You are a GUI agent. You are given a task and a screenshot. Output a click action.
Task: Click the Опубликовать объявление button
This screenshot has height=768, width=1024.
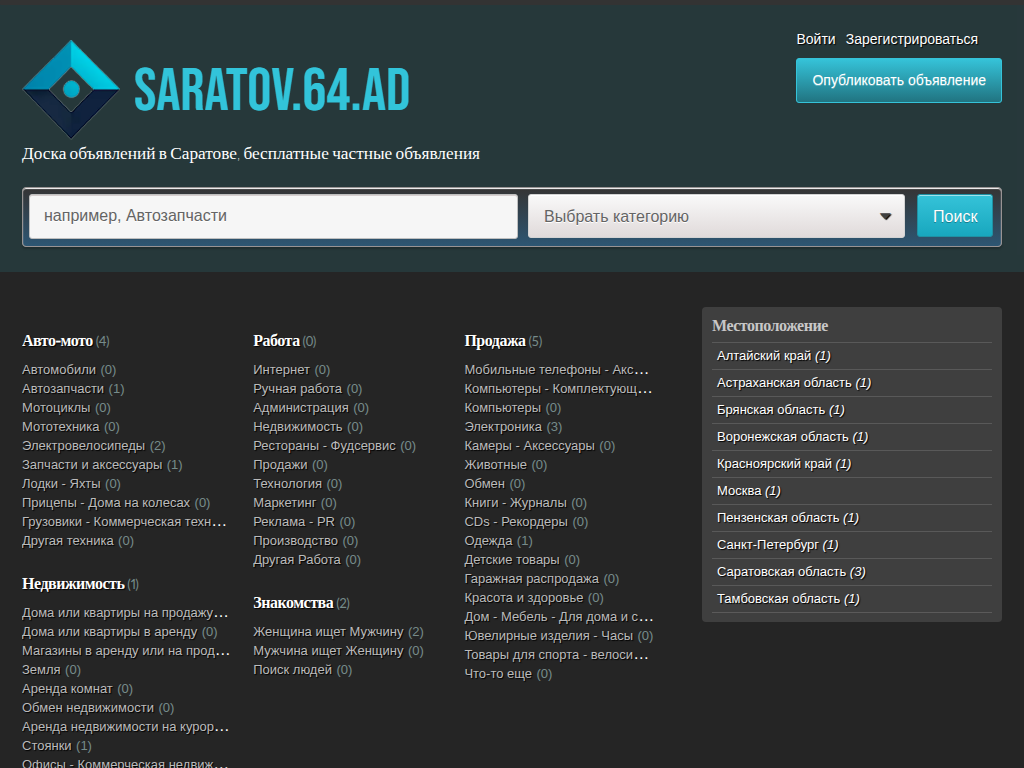897,79
